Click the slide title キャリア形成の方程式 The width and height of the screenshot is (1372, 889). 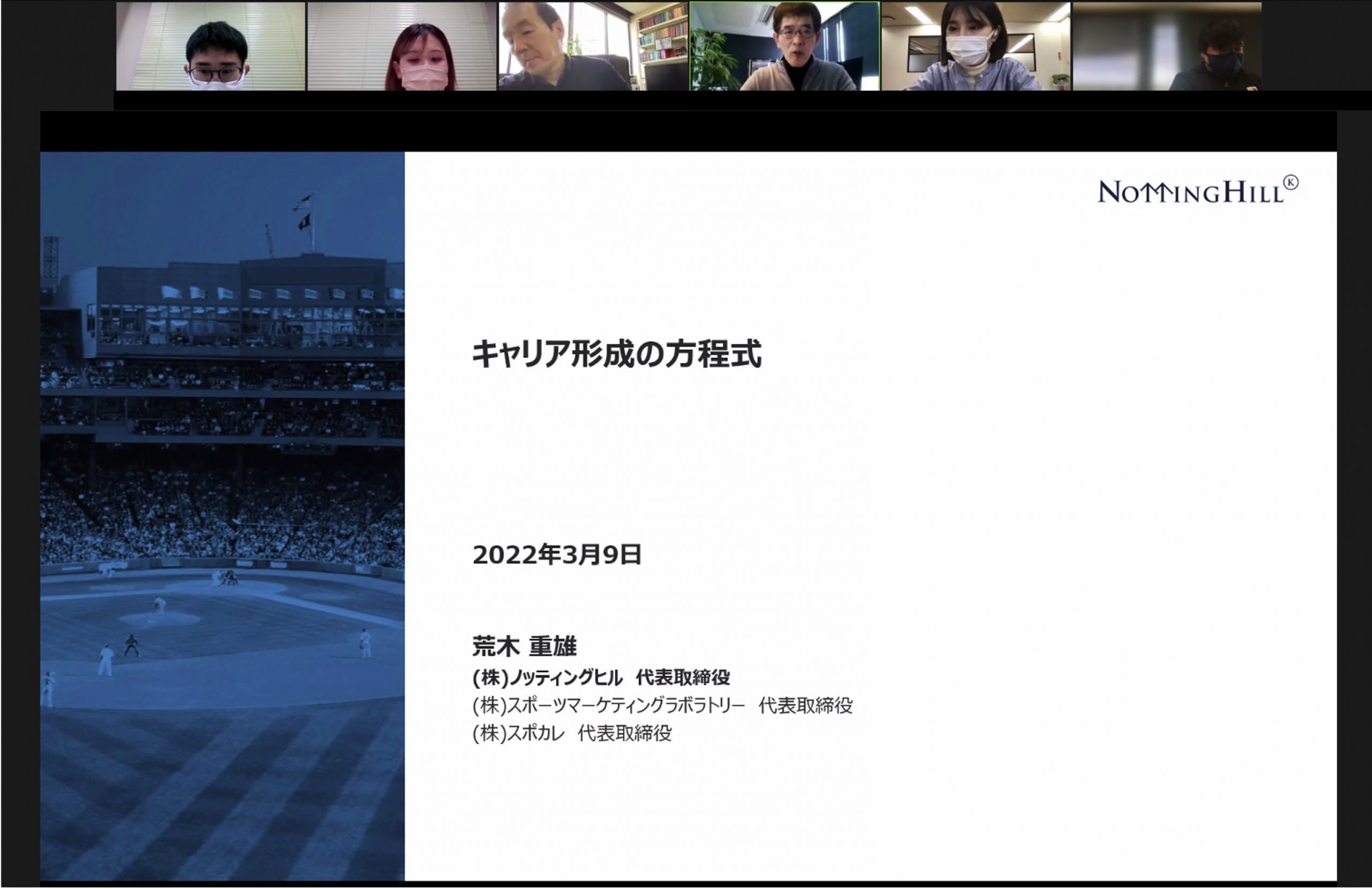617,354
